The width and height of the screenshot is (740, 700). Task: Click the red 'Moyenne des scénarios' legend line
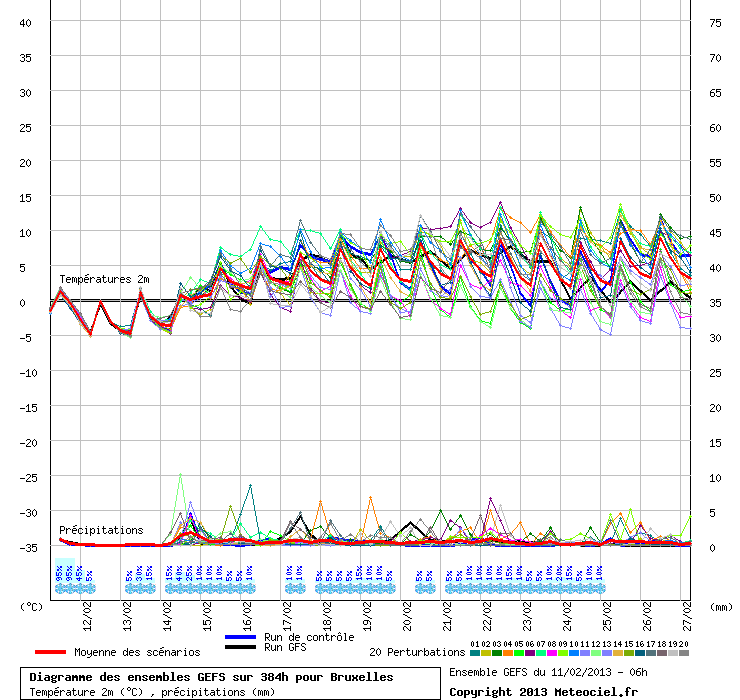pos(50,652)
